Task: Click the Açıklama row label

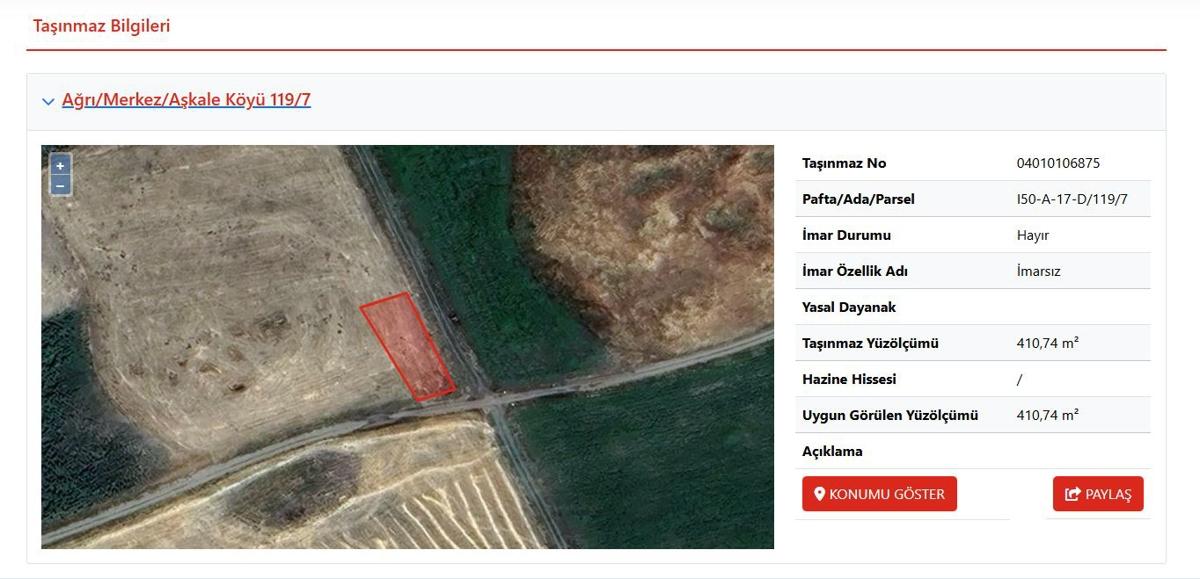Action: click(832, 451)
